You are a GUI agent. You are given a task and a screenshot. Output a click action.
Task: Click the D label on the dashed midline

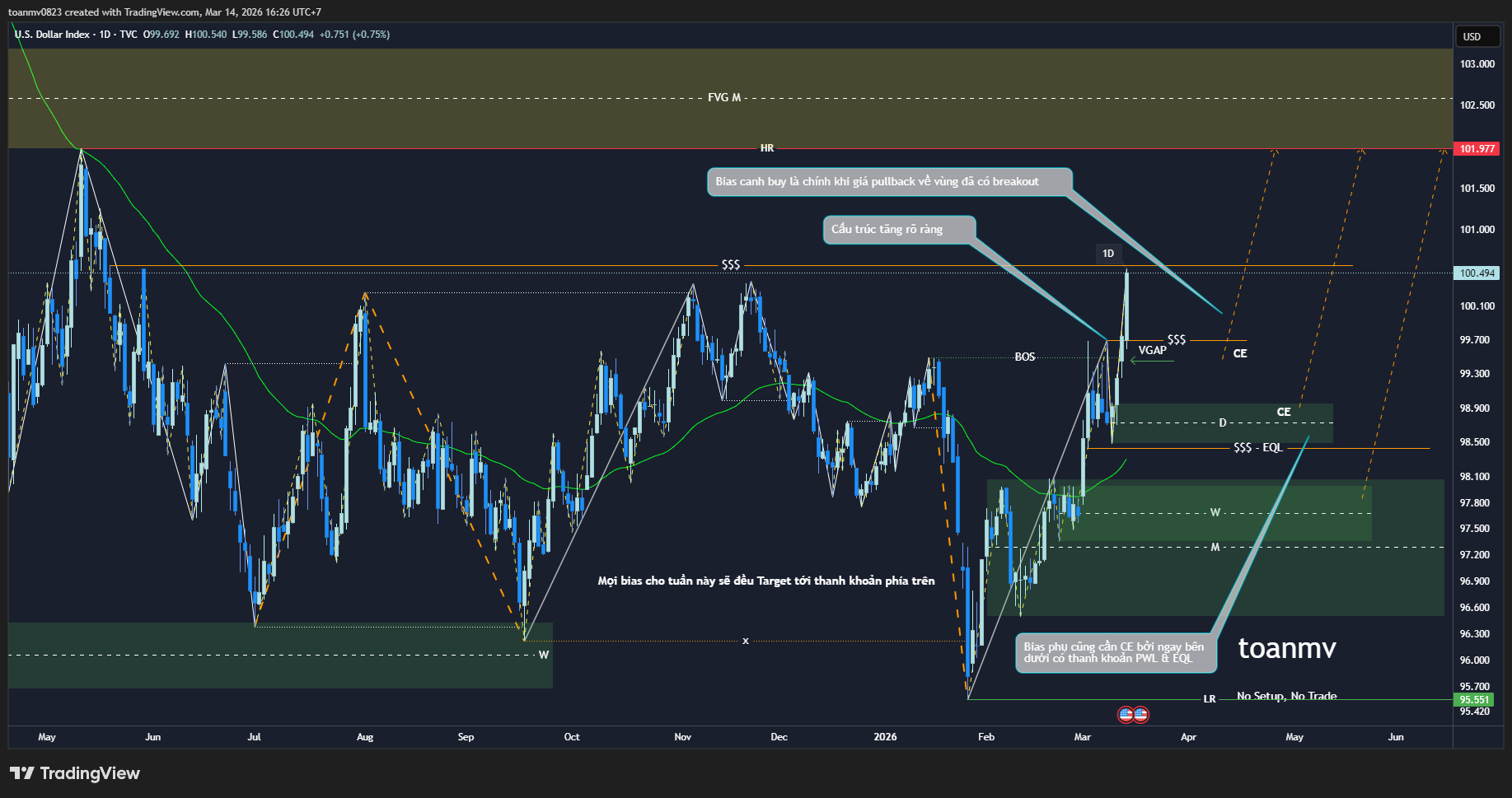click(1223, 422)
